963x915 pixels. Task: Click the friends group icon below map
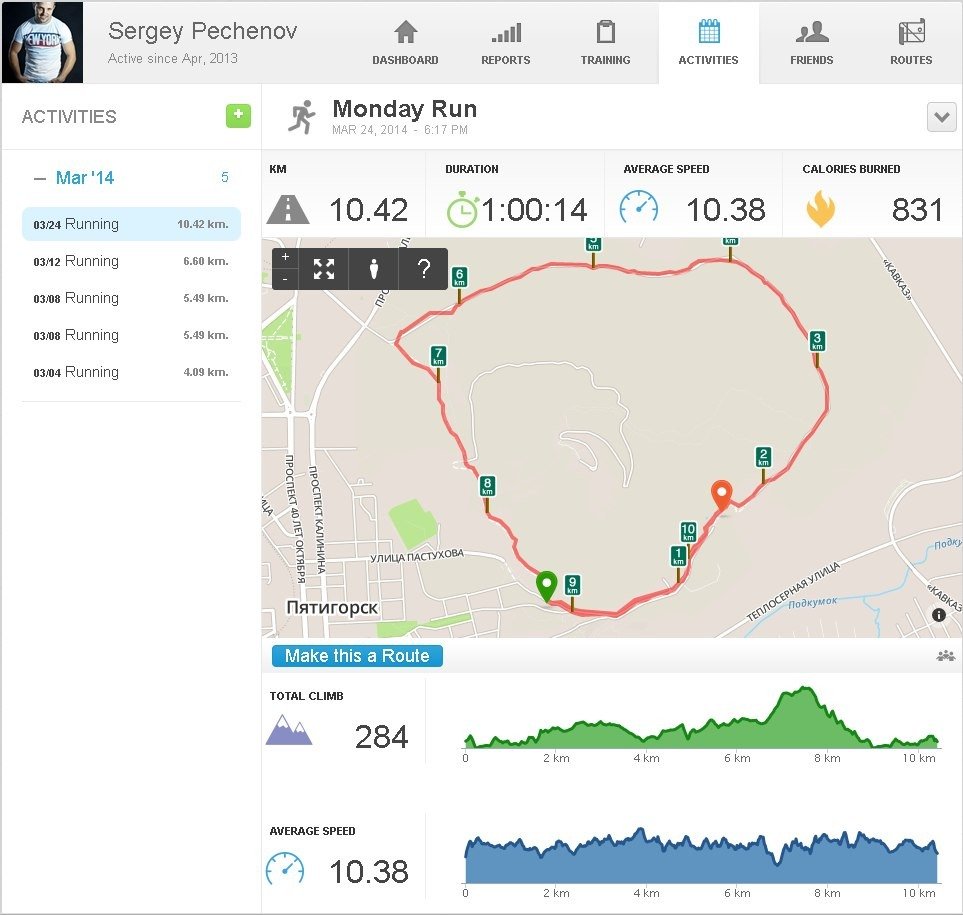tap(946, 656)
